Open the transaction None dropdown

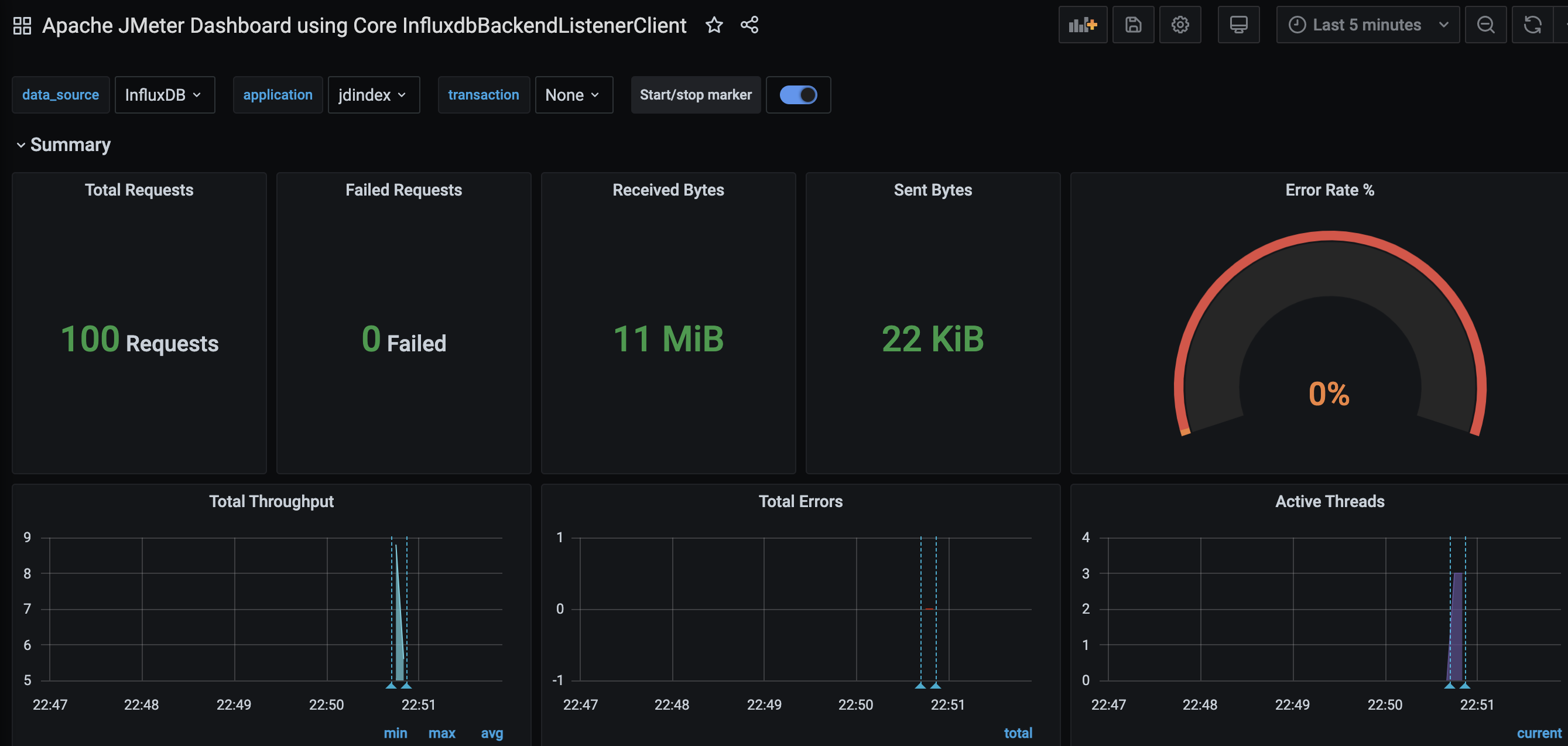click(573, 95)
